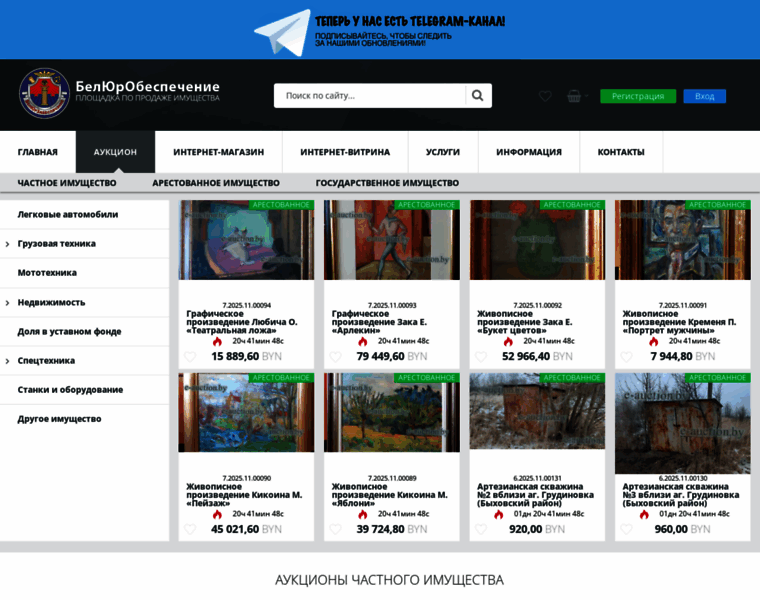Click the Telegram paper plane icon
This screenshot has height=600, width=760.
point(283,32)
